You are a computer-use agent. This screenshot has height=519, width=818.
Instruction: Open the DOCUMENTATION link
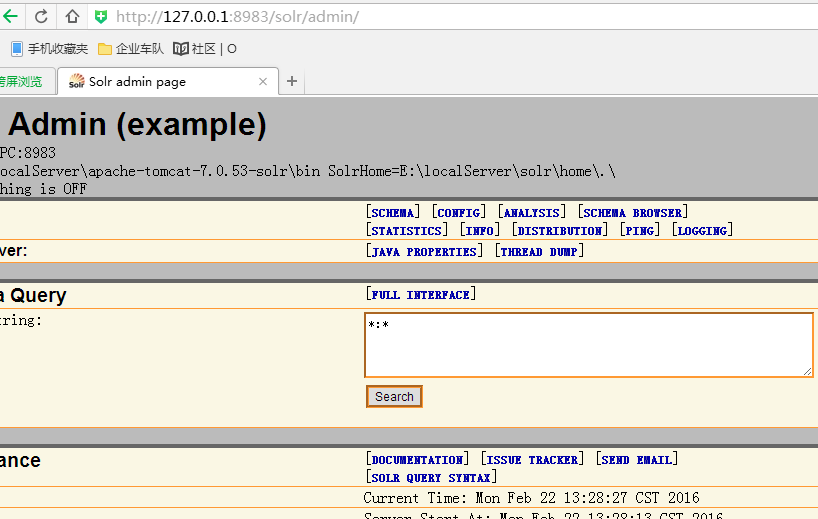pos(417,460)
